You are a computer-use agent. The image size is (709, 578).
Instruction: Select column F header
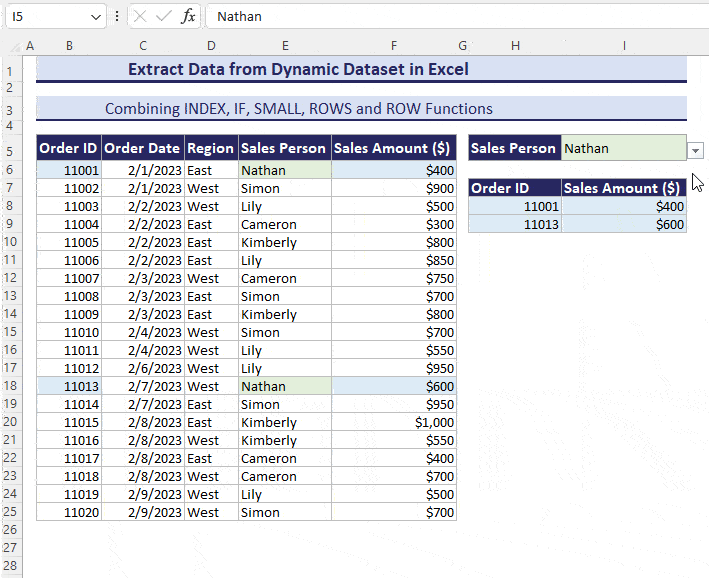coord(394,46)
